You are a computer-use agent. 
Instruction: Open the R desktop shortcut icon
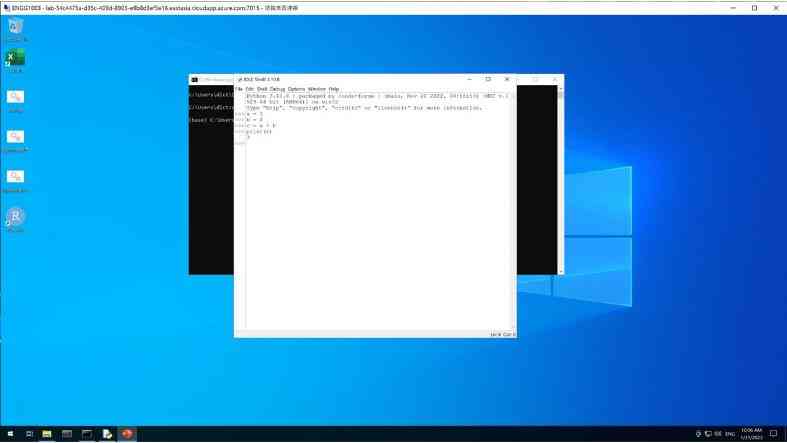(x=16, y=217)
